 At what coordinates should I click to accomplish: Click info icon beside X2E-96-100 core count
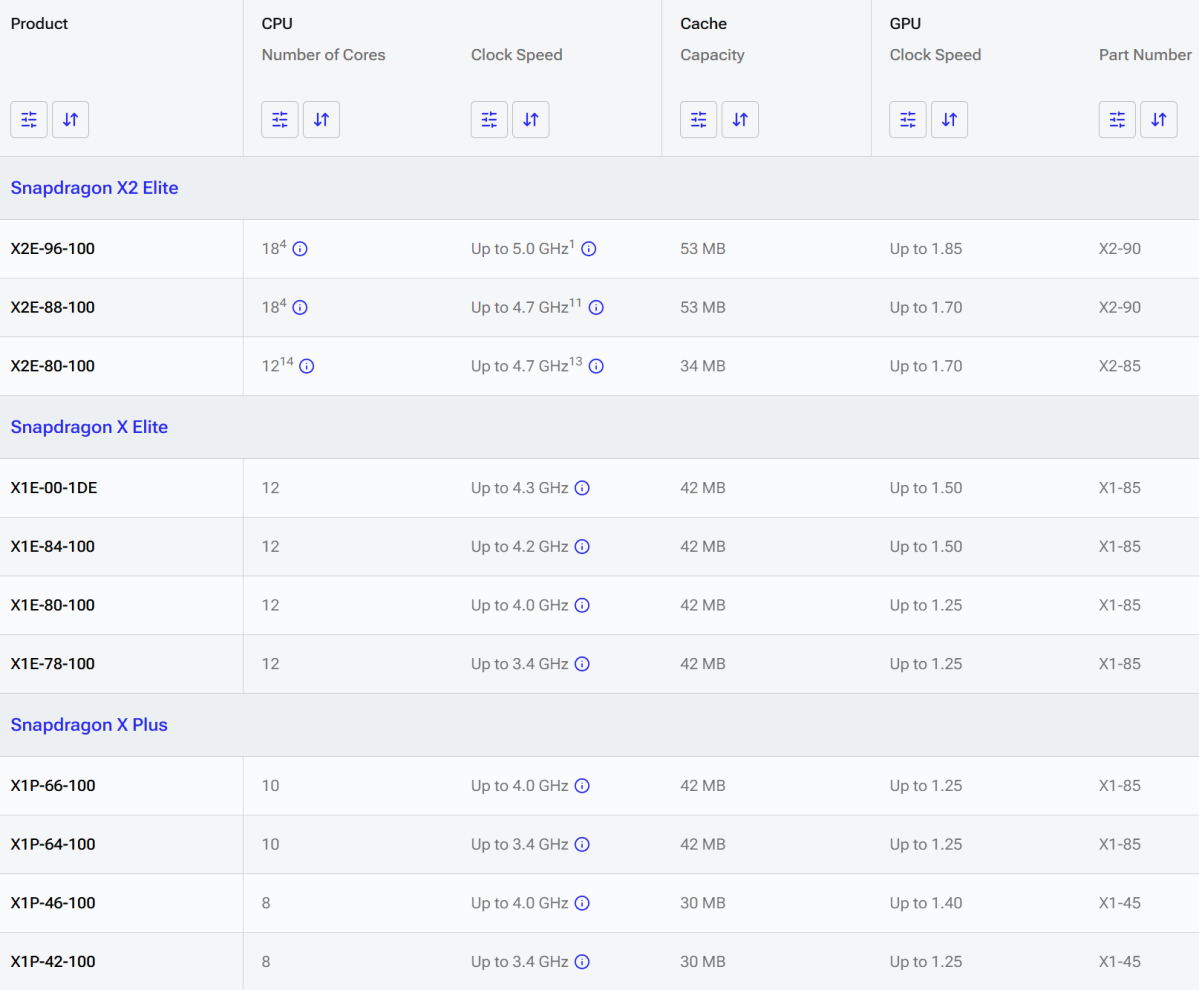[x=300, y=249]
